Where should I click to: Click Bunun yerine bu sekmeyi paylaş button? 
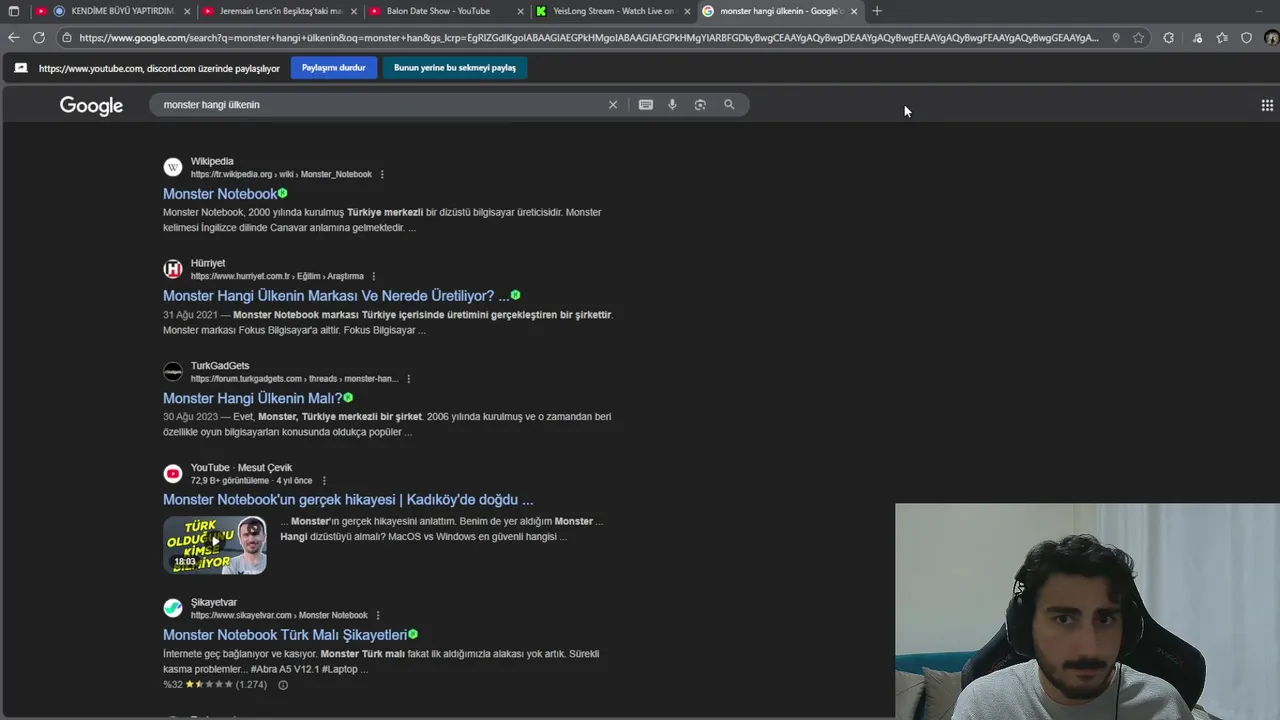click(x=455, y=68)
